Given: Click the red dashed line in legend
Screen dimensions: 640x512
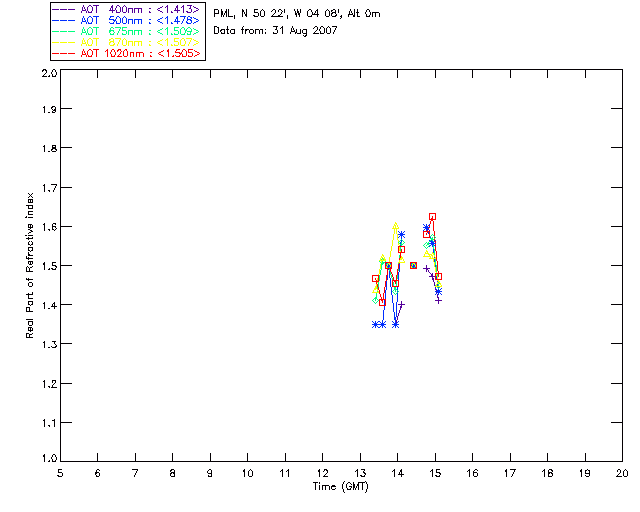Looking at the screenshot, I should [x=64, y=53].
